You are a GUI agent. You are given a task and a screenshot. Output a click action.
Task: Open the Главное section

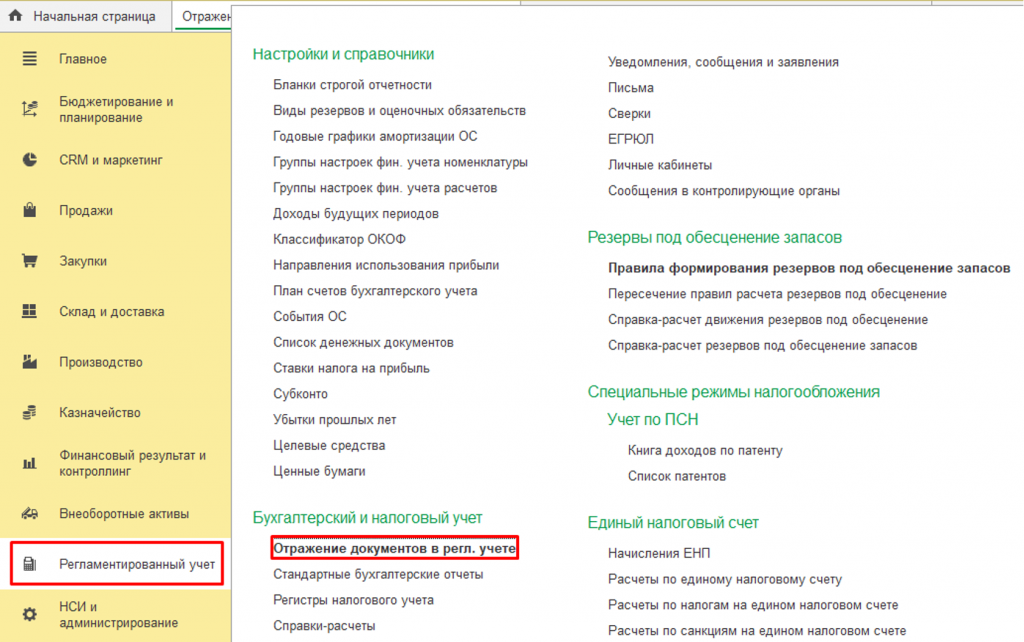click(83, 59)
